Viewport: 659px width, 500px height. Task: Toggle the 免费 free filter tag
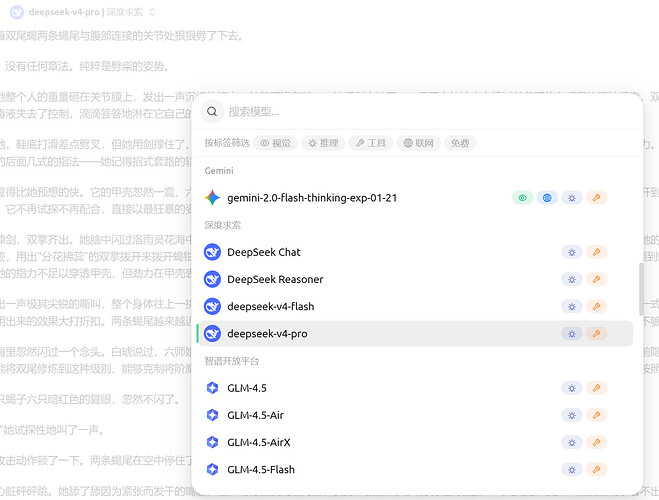coord(460,143)
